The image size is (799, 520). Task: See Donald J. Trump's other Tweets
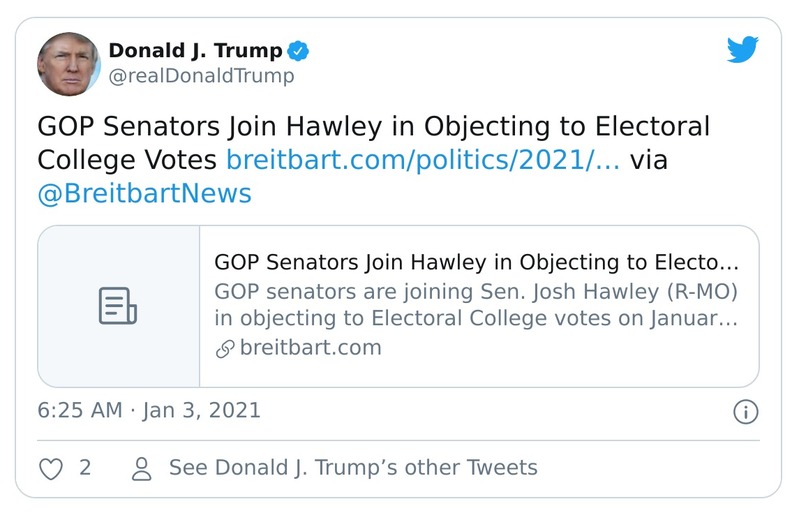pyautogui.click(x=353, y=467)
